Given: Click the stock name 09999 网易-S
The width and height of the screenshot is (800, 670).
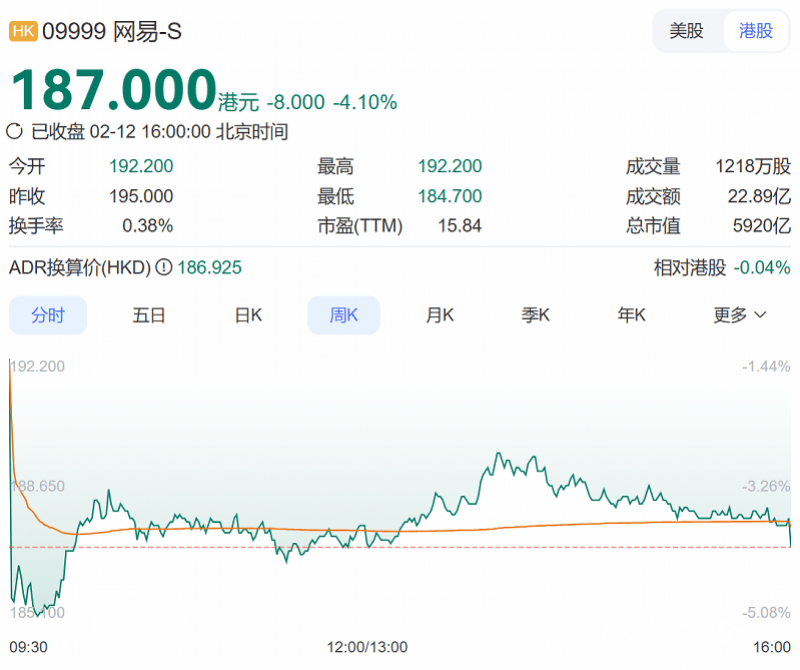Looking at the screenshot, I should click(x=112, y=31).
